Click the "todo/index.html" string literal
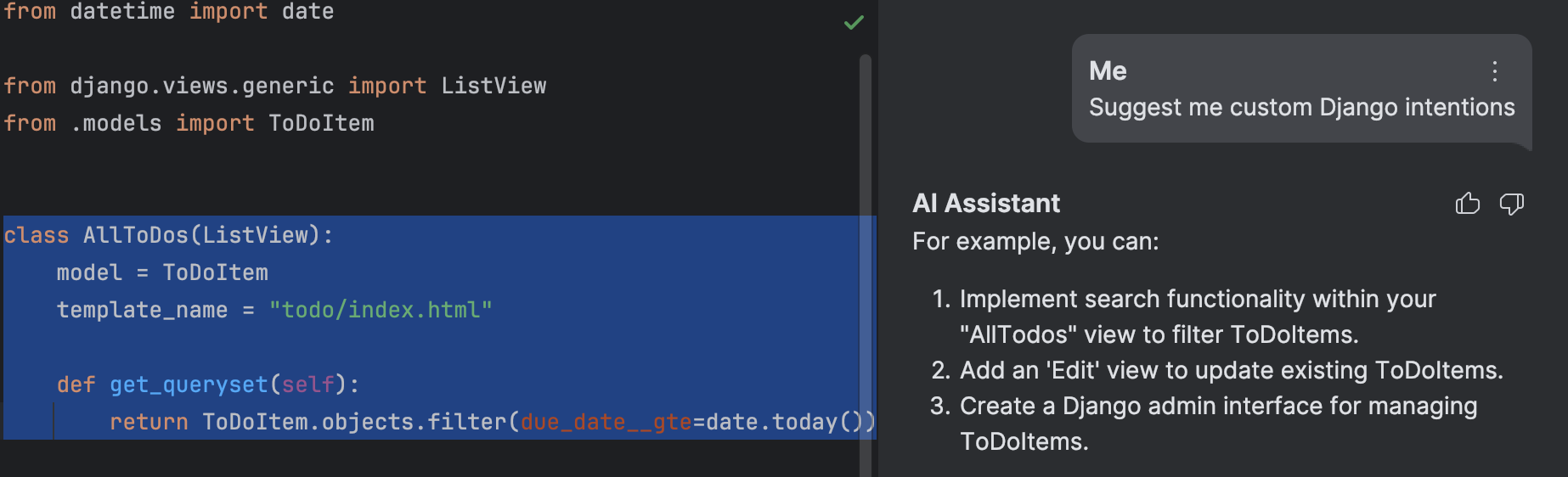The height and width of the screenshot is (477, 1568). click(x=380, y=310)
